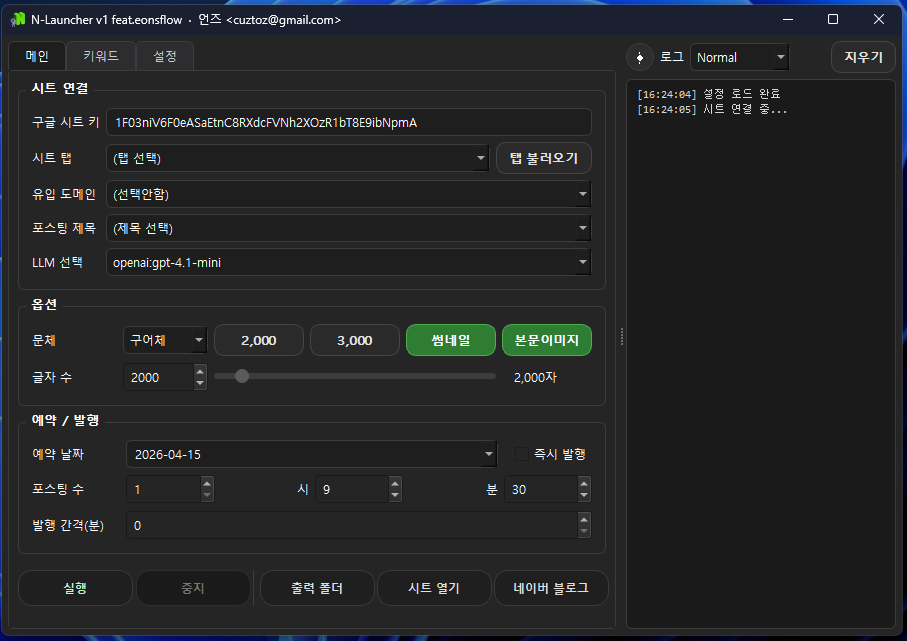
Task: Expand the 유입 도메인 dropdown
Action: point(349,194)
